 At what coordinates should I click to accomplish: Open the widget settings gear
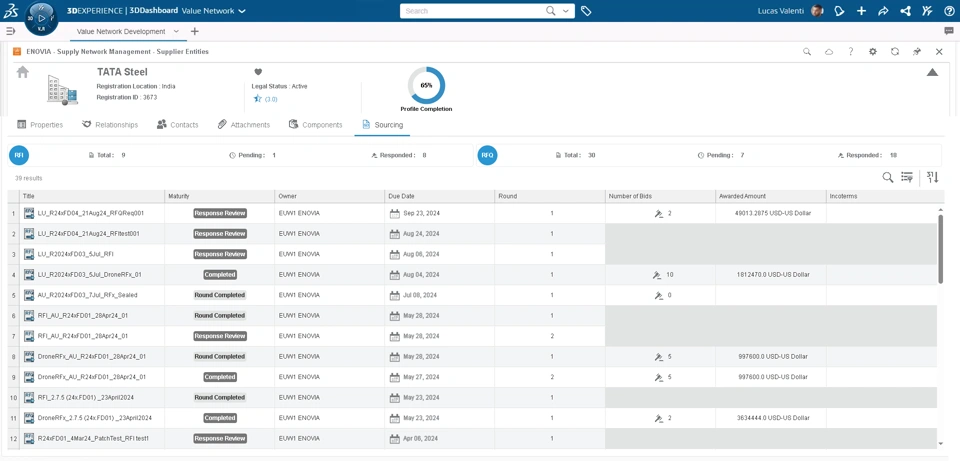click(873, 52)
